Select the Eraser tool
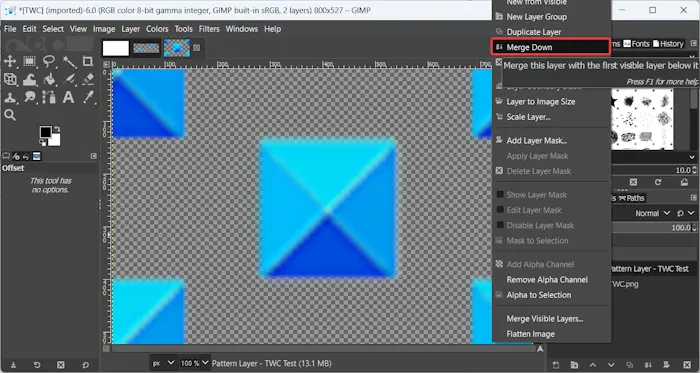The image size is (700, 373). pos(88,79)
